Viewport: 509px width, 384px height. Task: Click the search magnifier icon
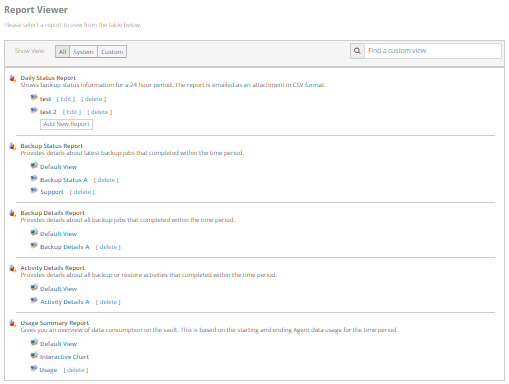click(357, 51)
